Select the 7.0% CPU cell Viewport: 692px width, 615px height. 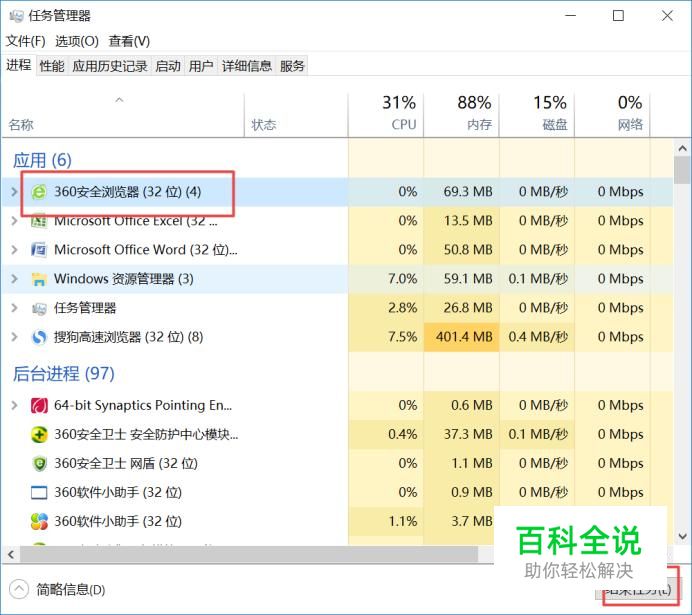[x=386, y=279]
